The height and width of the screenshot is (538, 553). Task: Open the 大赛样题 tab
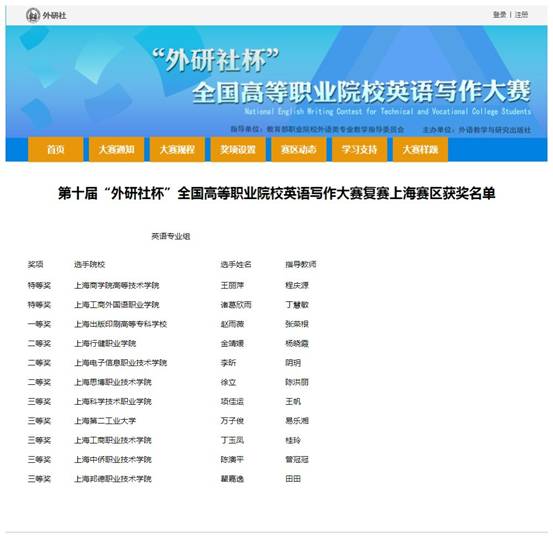420,150
